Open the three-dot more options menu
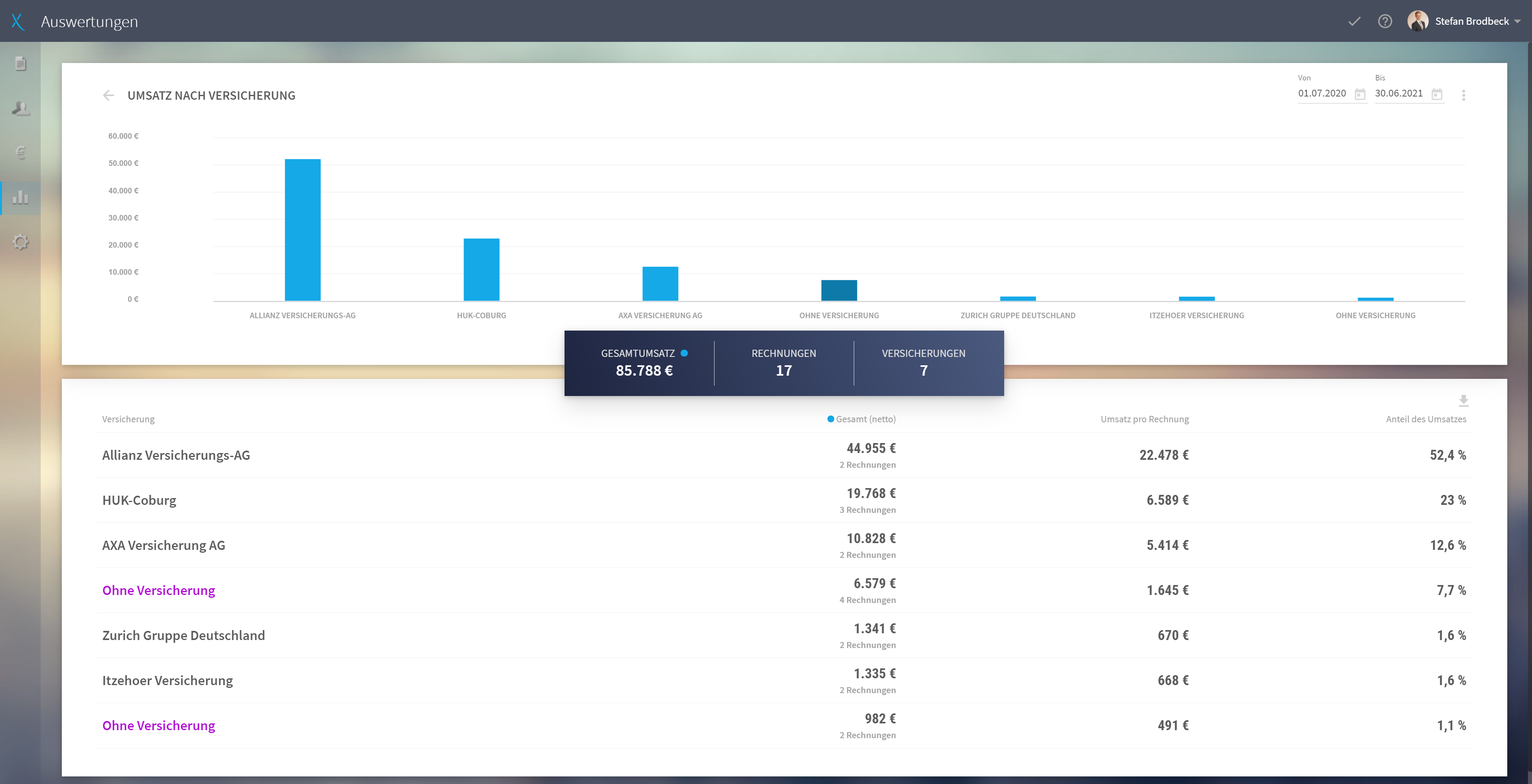 [1463, 95]
